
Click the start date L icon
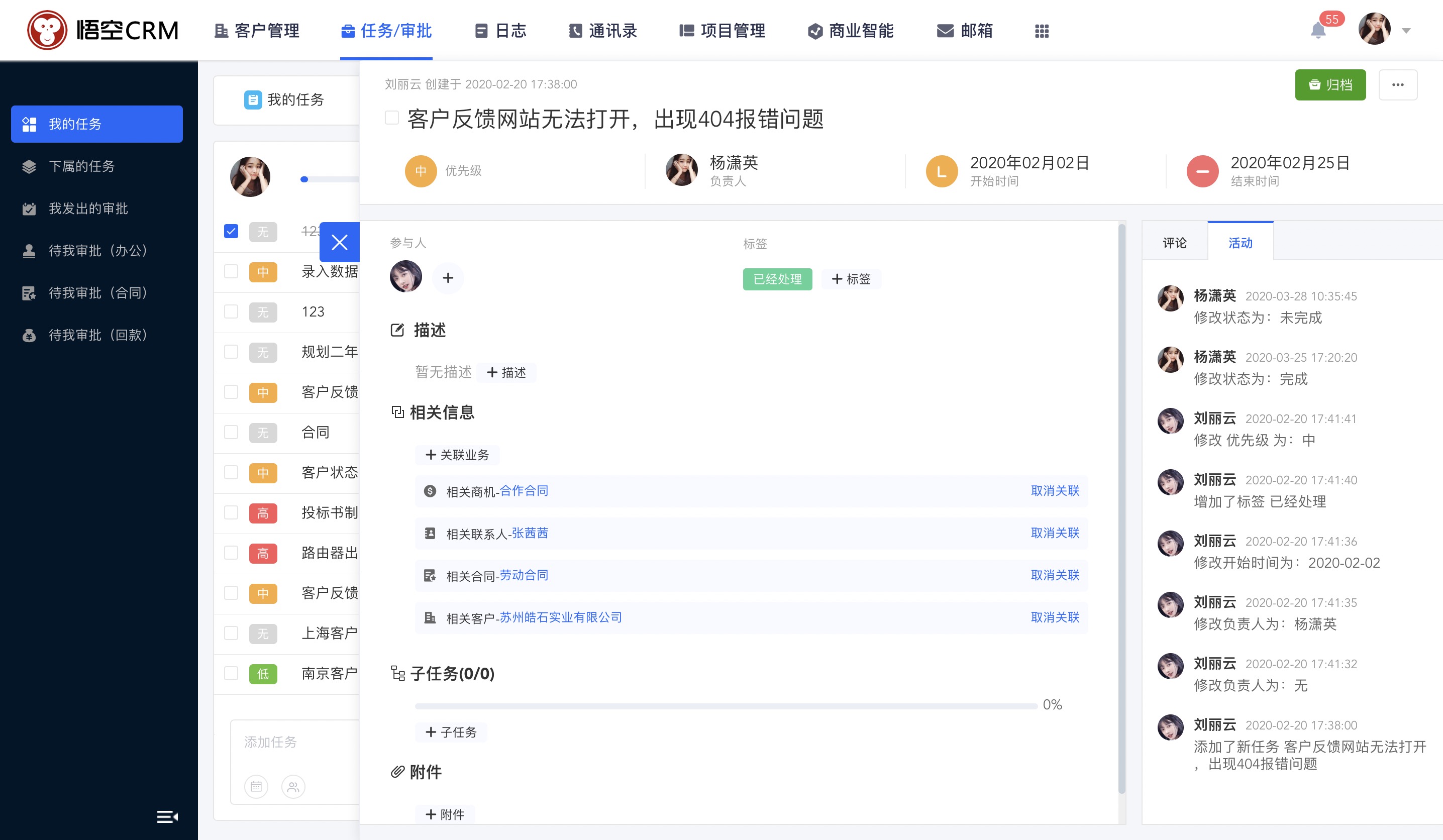click(942, 171)
